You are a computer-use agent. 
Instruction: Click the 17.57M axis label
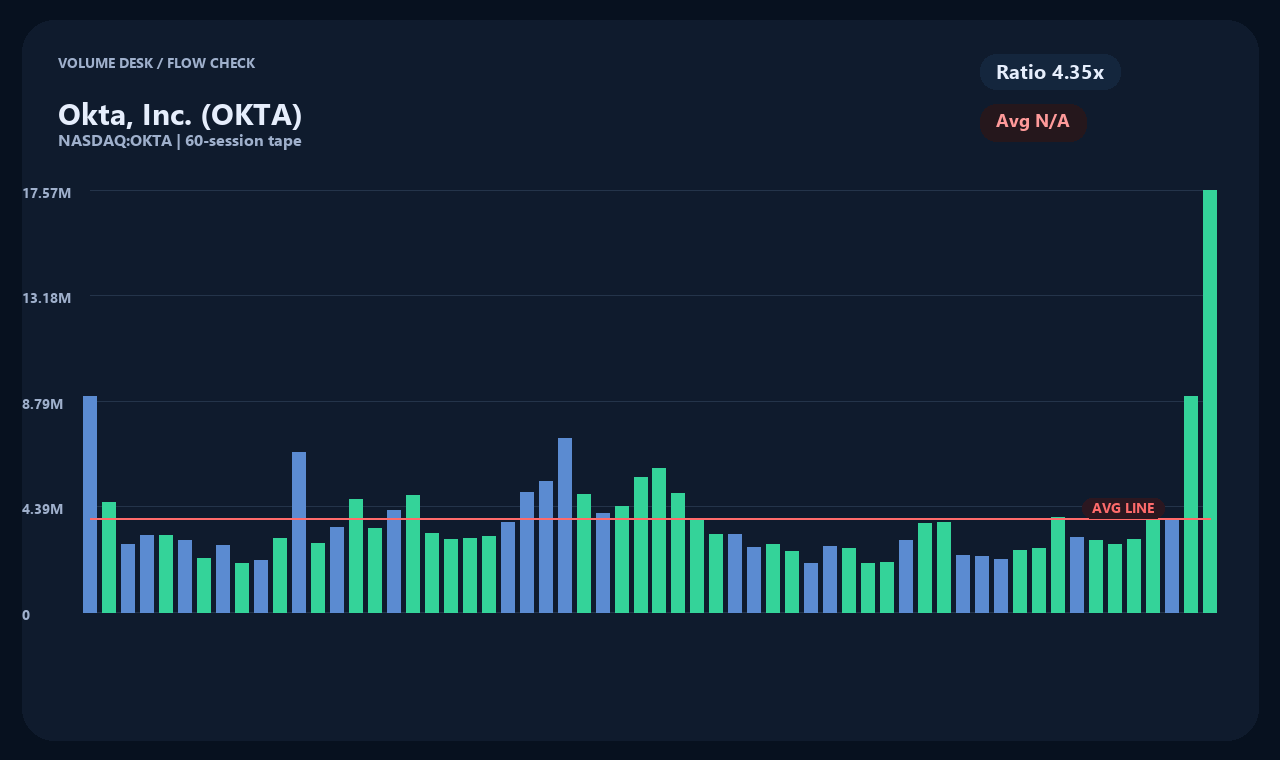tap(47, 193)
